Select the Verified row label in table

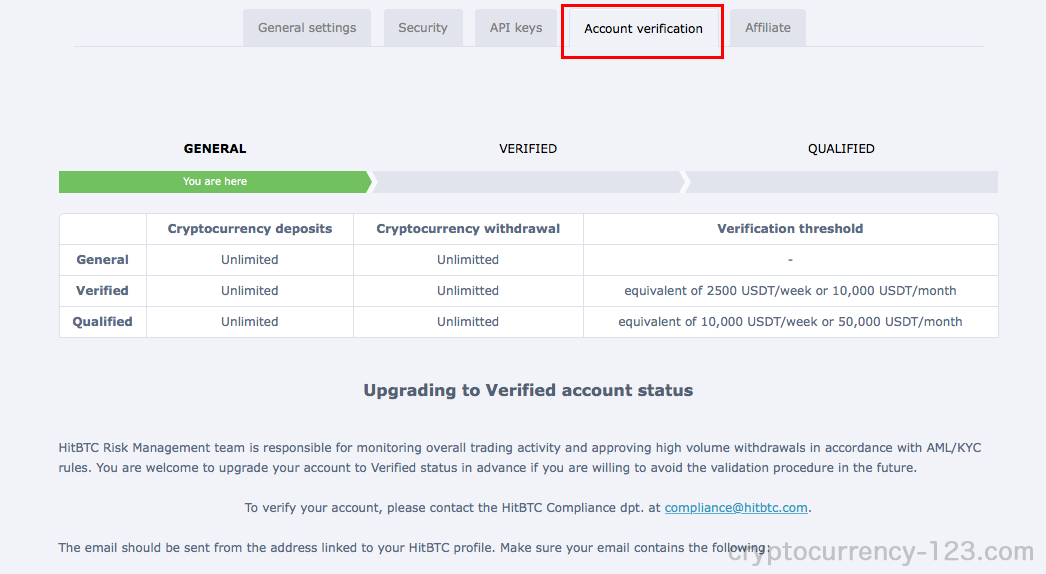tap(102, 291)
